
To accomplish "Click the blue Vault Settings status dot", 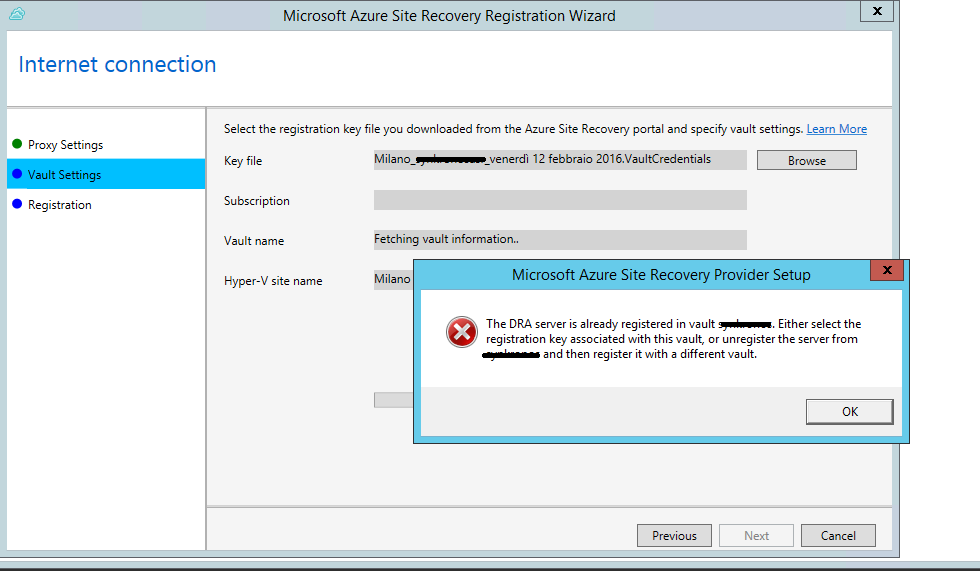I will point(18,174).
